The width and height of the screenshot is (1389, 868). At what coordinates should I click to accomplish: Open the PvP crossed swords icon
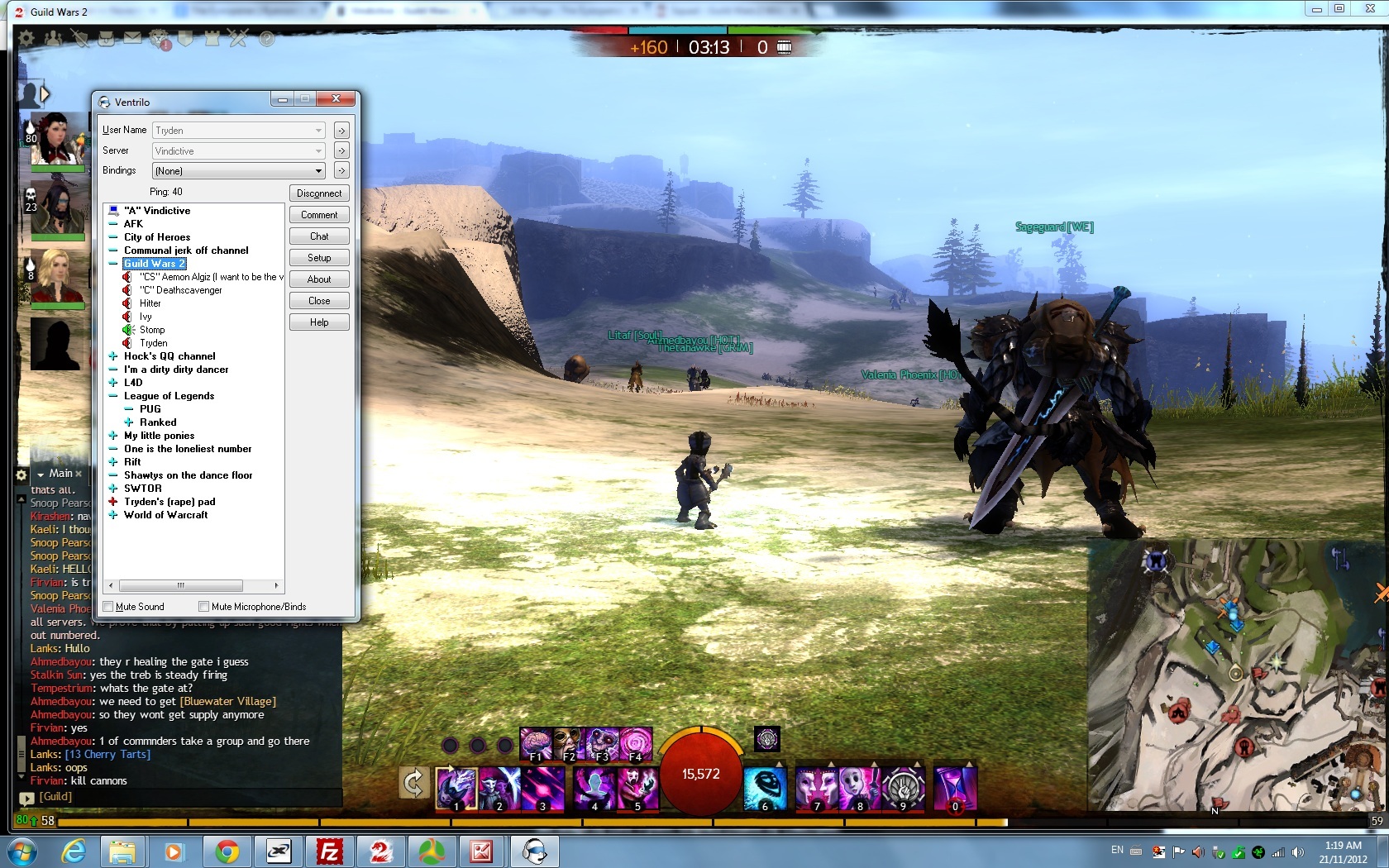(x=239, y=38)
